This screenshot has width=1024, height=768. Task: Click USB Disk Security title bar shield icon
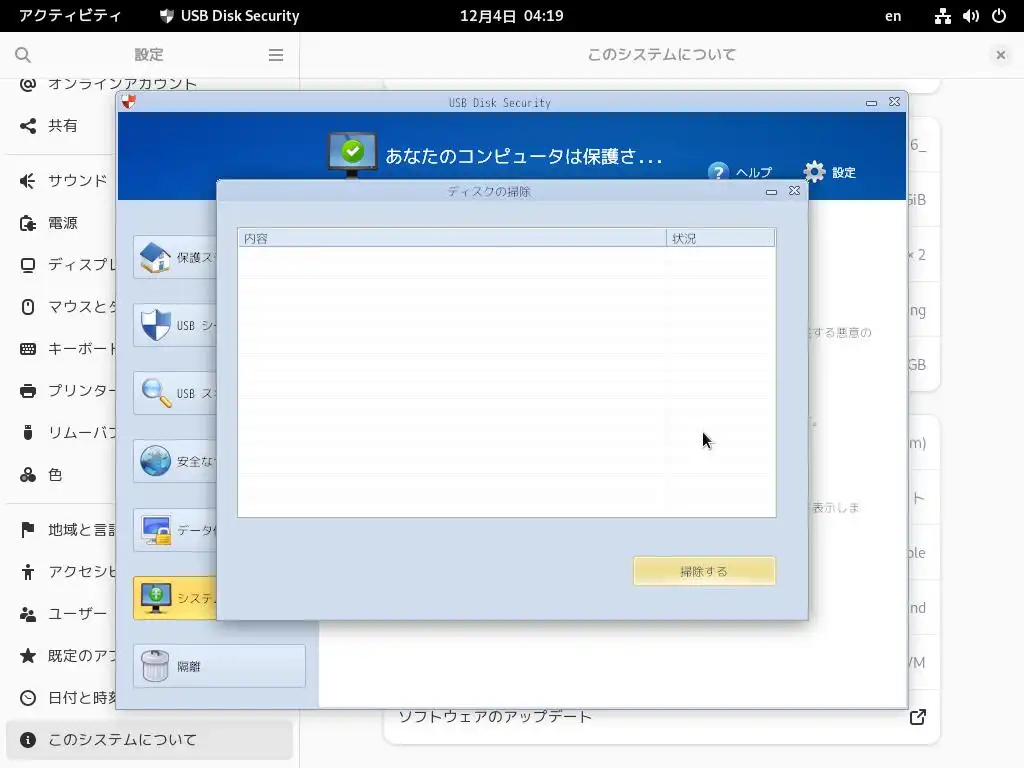tap(129, 101)
